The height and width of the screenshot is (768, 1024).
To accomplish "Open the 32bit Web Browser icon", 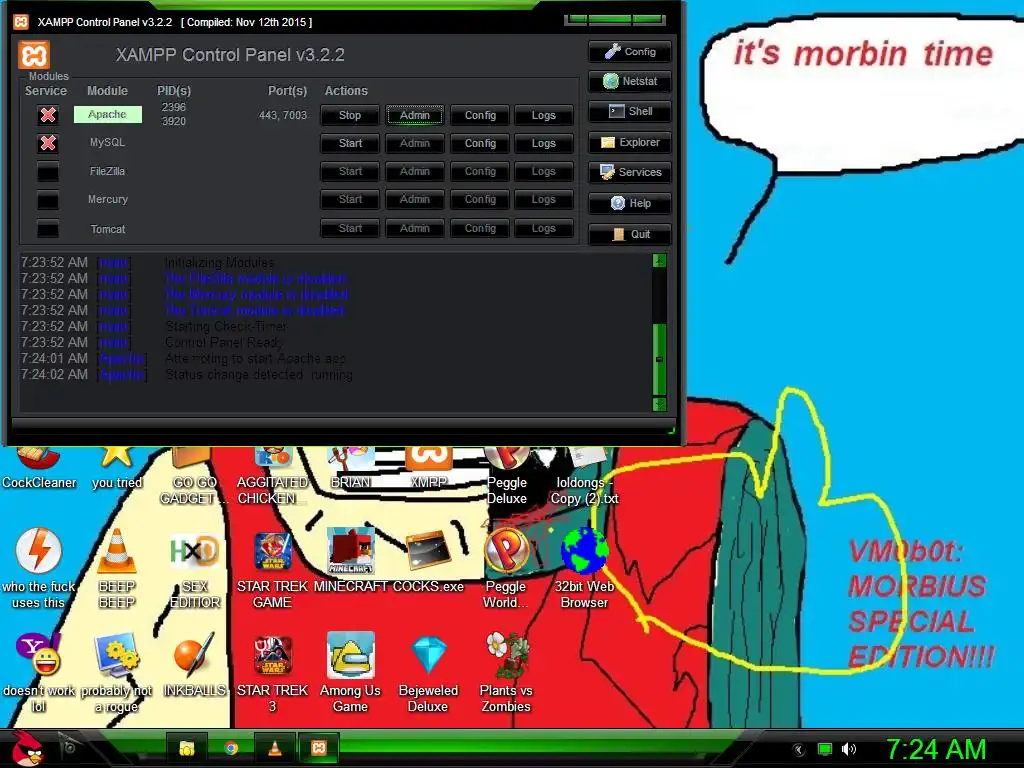I will (584, 568).
